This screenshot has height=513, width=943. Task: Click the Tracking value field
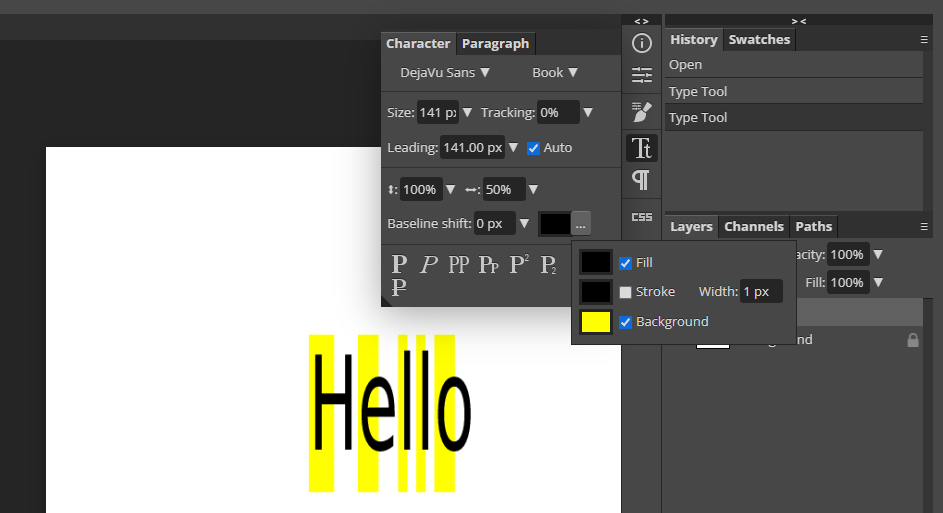click(558, 112)
